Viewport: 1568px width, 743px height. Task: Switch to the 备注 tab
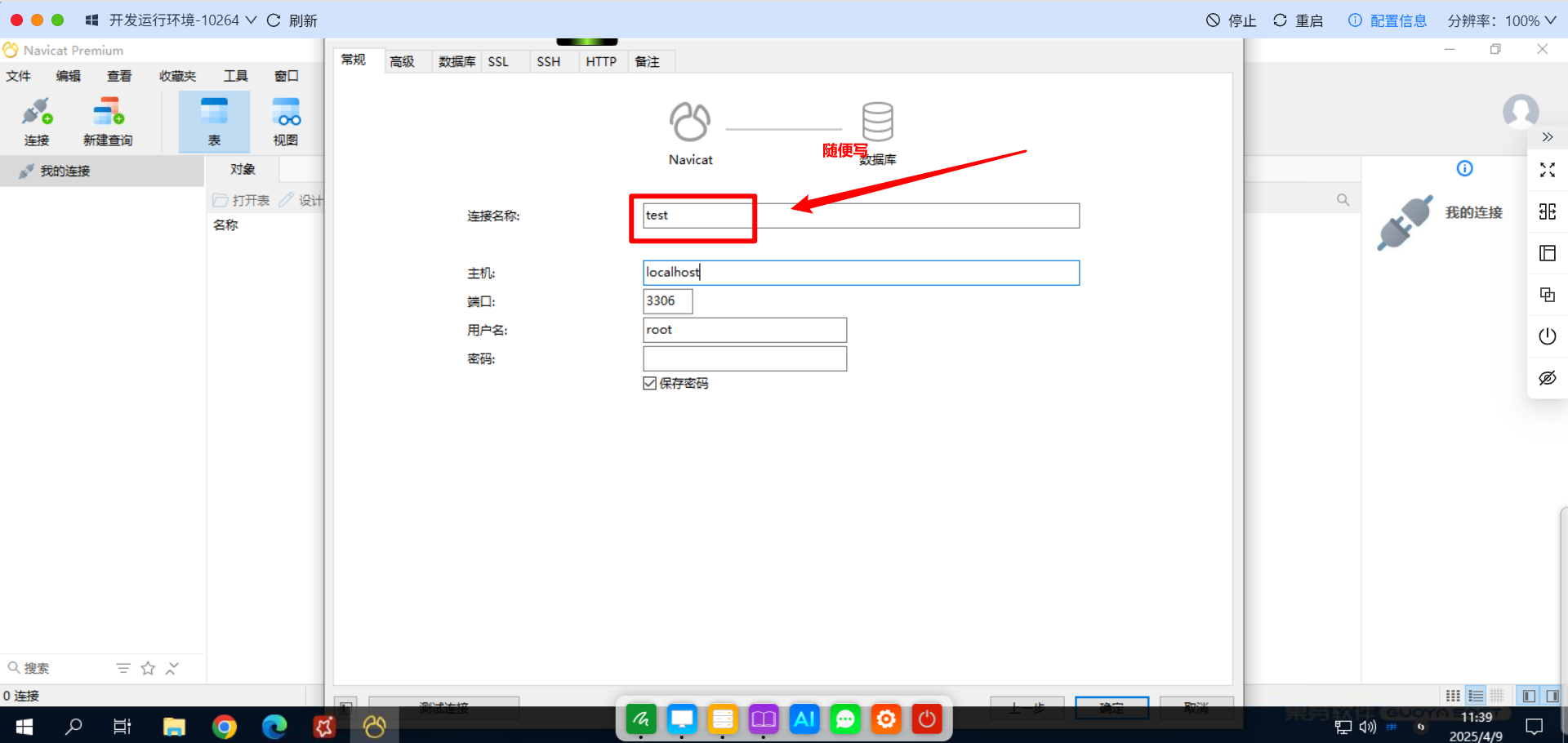[648, 61]
